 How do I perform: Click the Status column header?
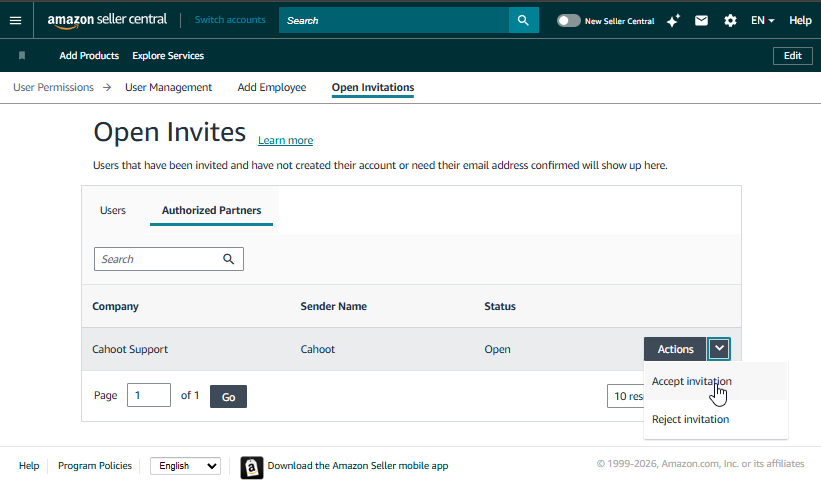[500, 306]
